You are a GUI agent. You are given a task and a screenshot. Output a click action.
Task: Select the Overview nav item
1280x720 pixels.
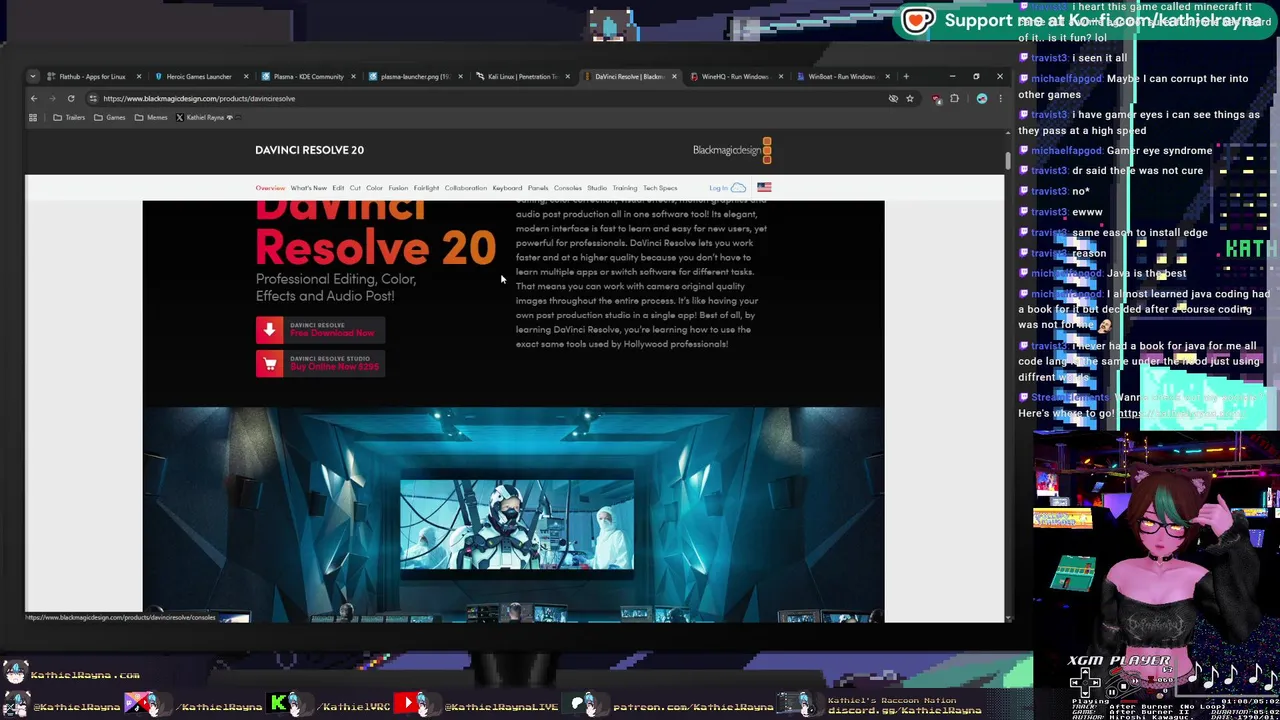[x=270, y=188]
